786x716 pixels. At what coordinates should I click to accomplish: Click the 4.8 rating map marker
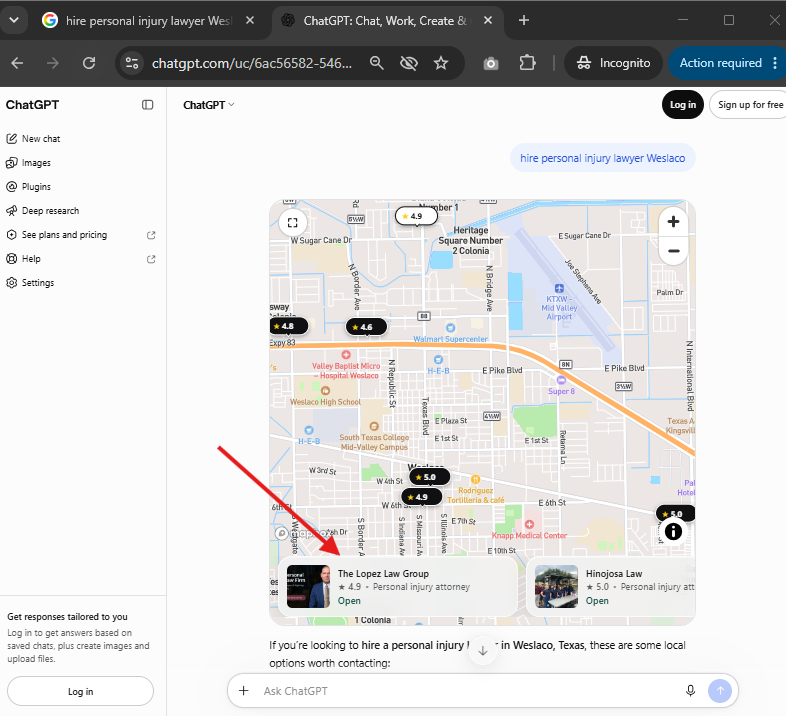pos(288,326)
